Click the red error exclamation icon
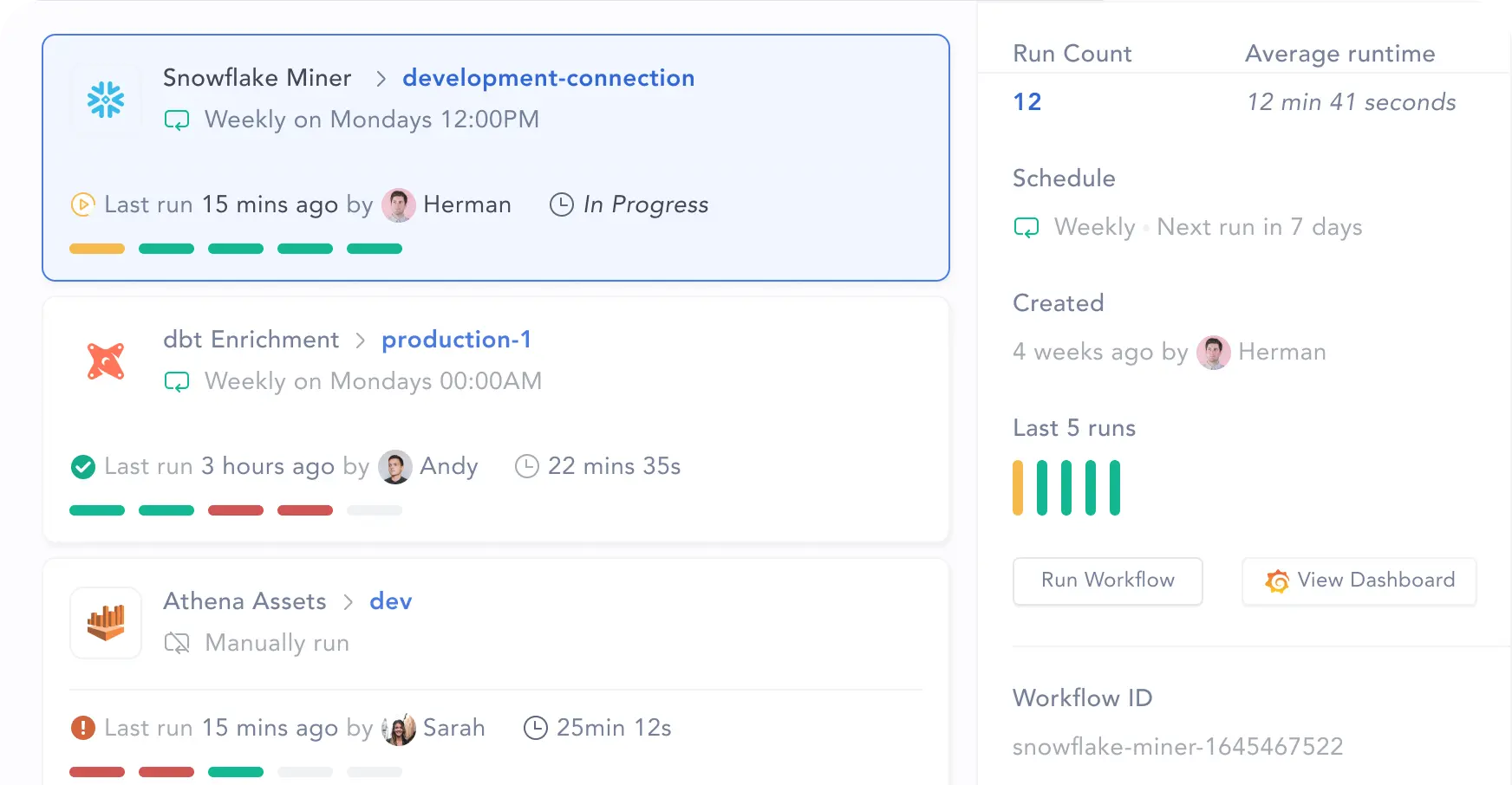Viewport: 1512px width, 785px height. [x=82, y=728]
